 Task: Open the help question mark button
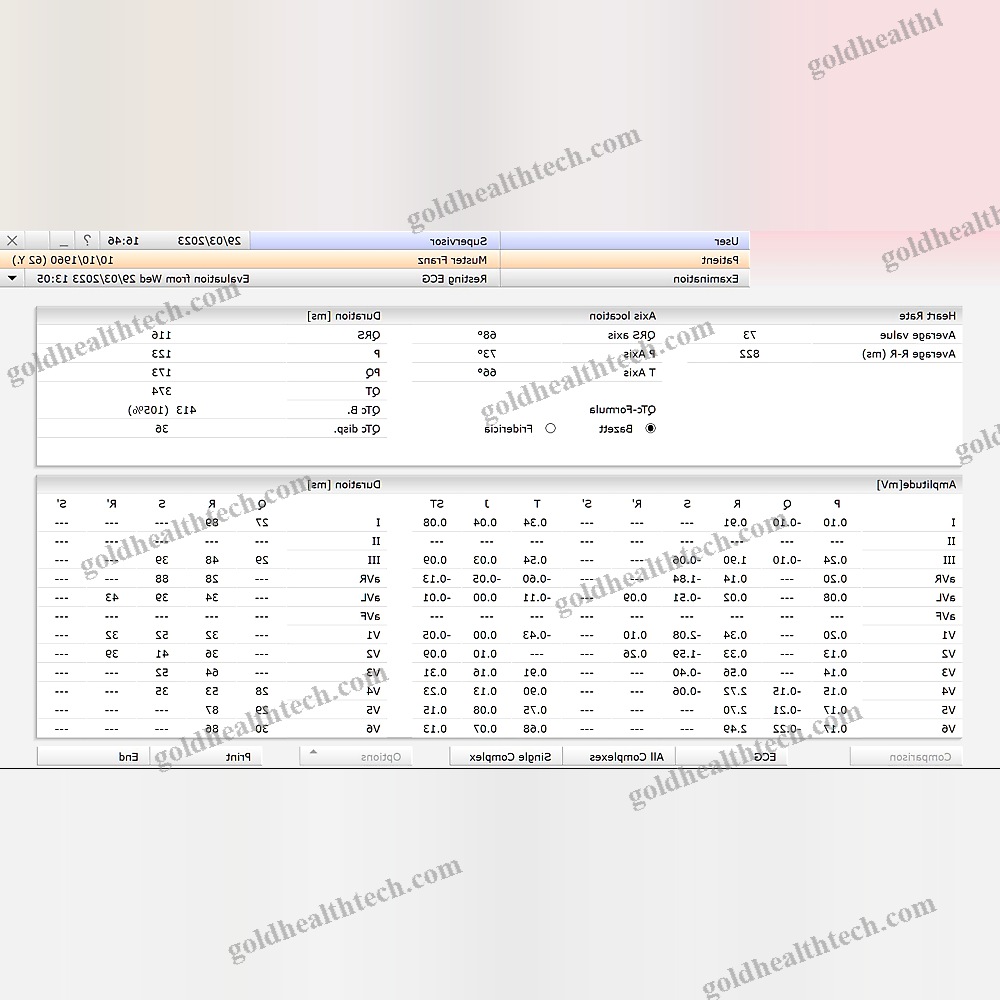[87, 240]
